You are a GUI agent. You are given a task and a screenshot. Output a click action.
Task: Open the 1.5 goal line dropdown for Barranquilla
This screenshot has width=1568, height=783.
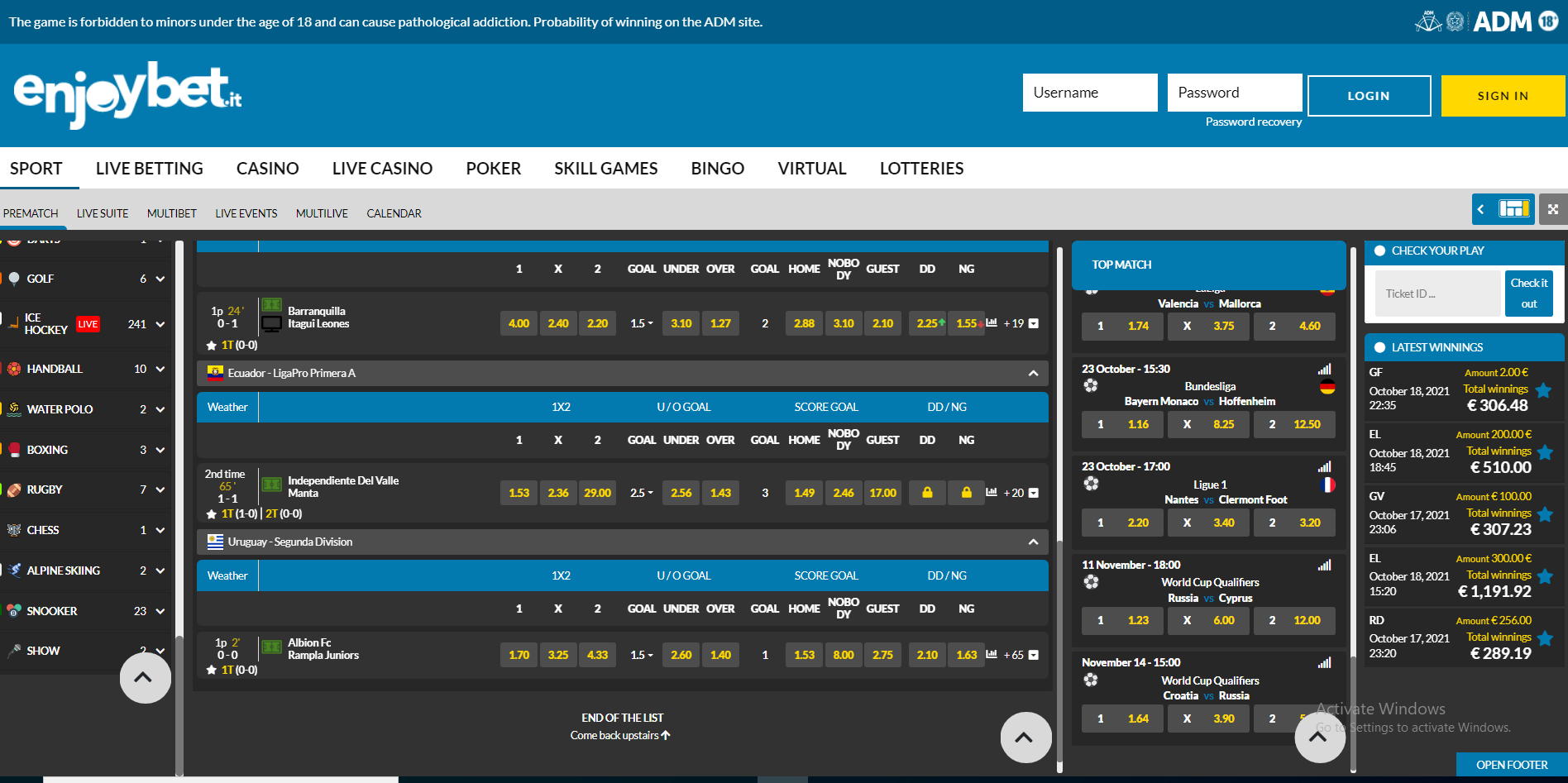(641, 323)
